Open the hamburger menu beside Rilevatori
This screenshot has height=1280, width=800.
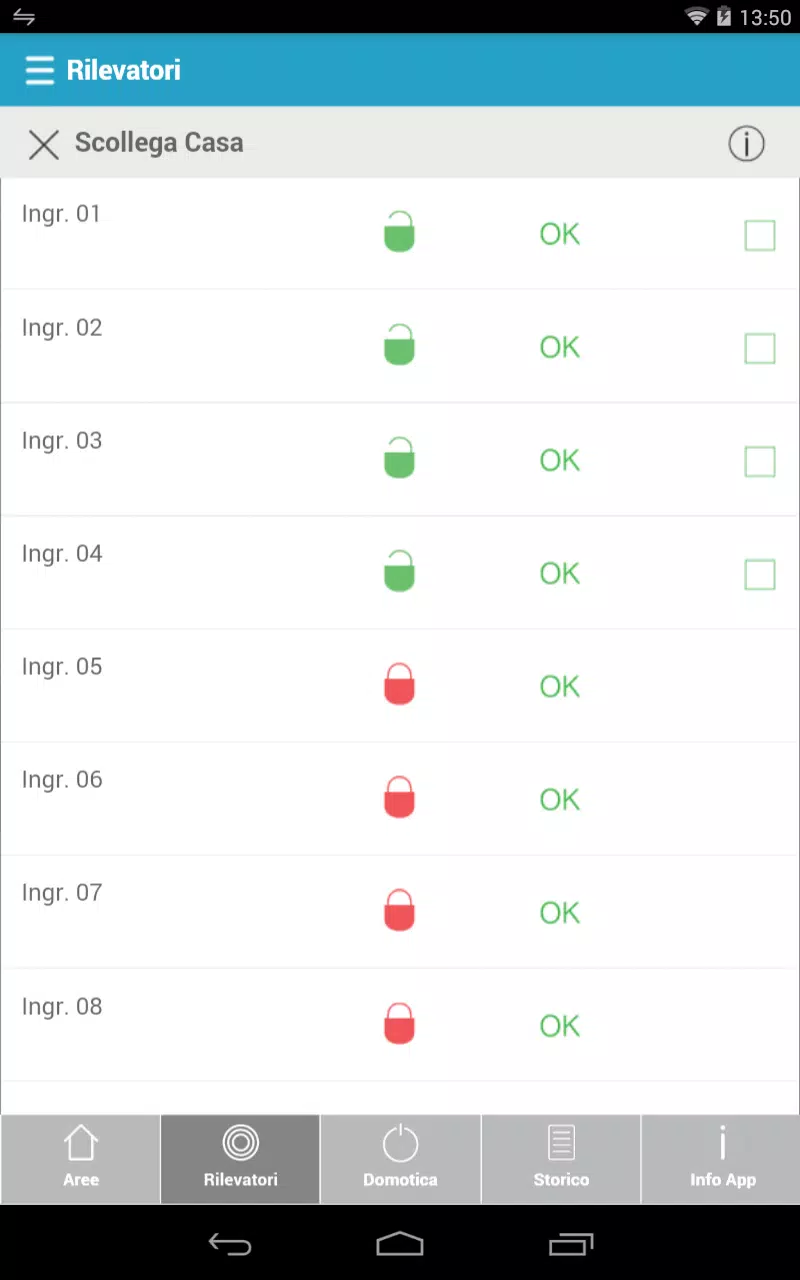[x=40, y=70]
